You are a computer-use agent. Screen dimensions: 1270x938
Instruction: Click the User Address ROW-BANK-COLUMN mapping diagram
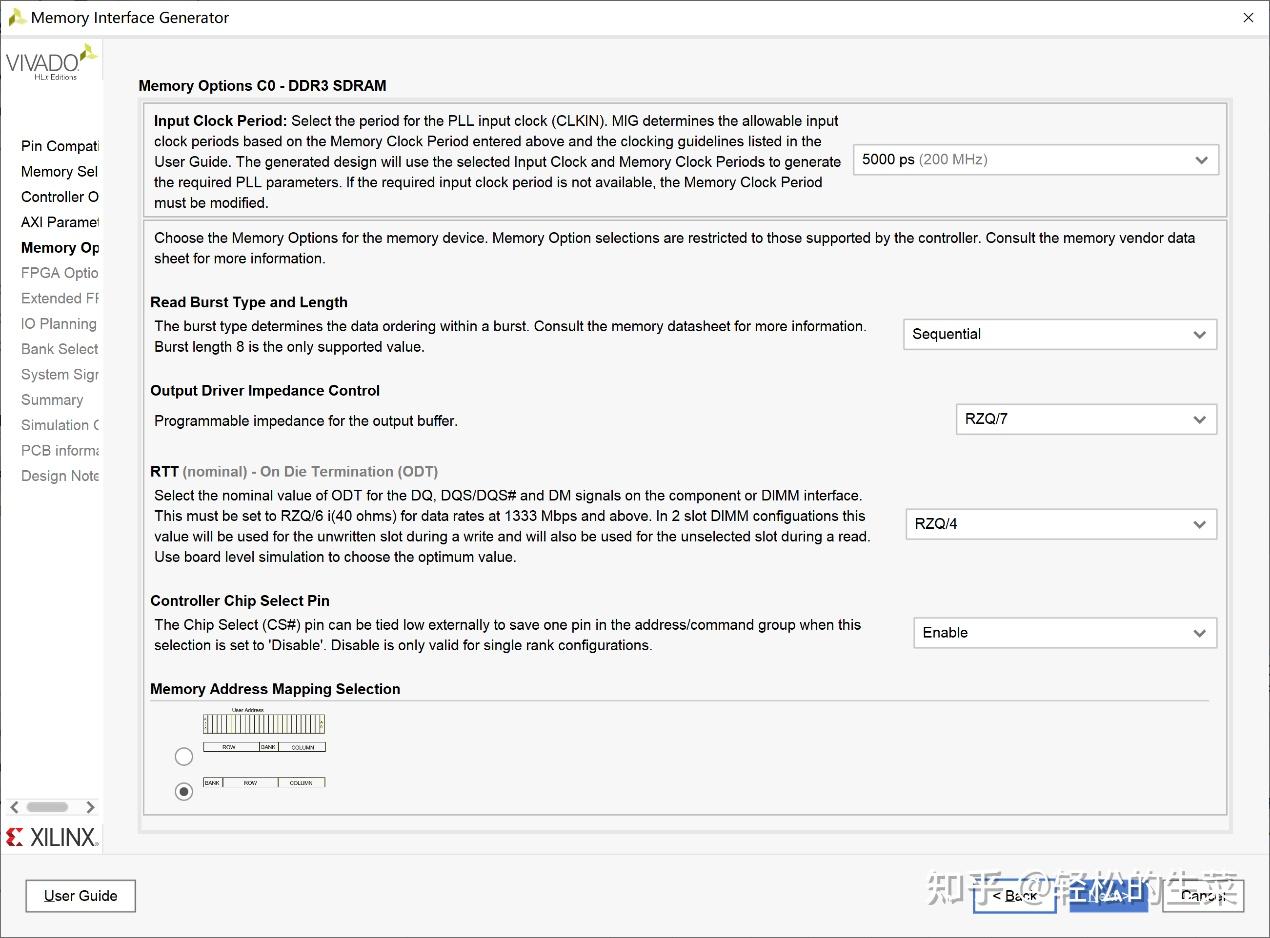pyautogui.click(x=264, y=730)
